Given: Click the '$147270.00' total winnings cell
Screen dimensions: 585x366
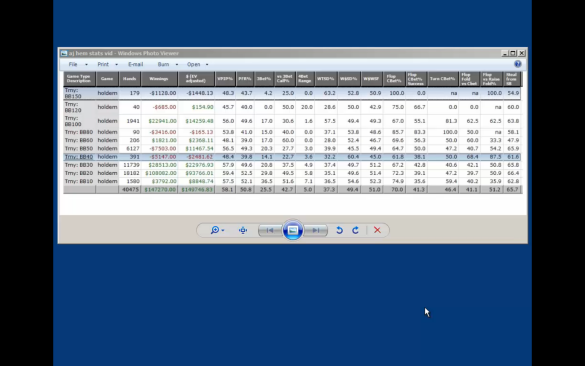Looking at the screenshot, I should [x=160, y=190].
